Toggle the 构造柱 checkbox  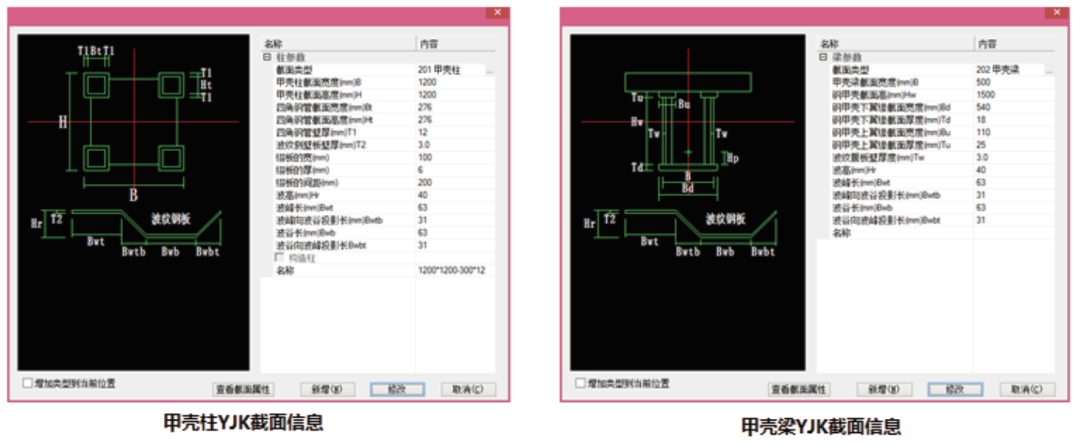[279, 258]
